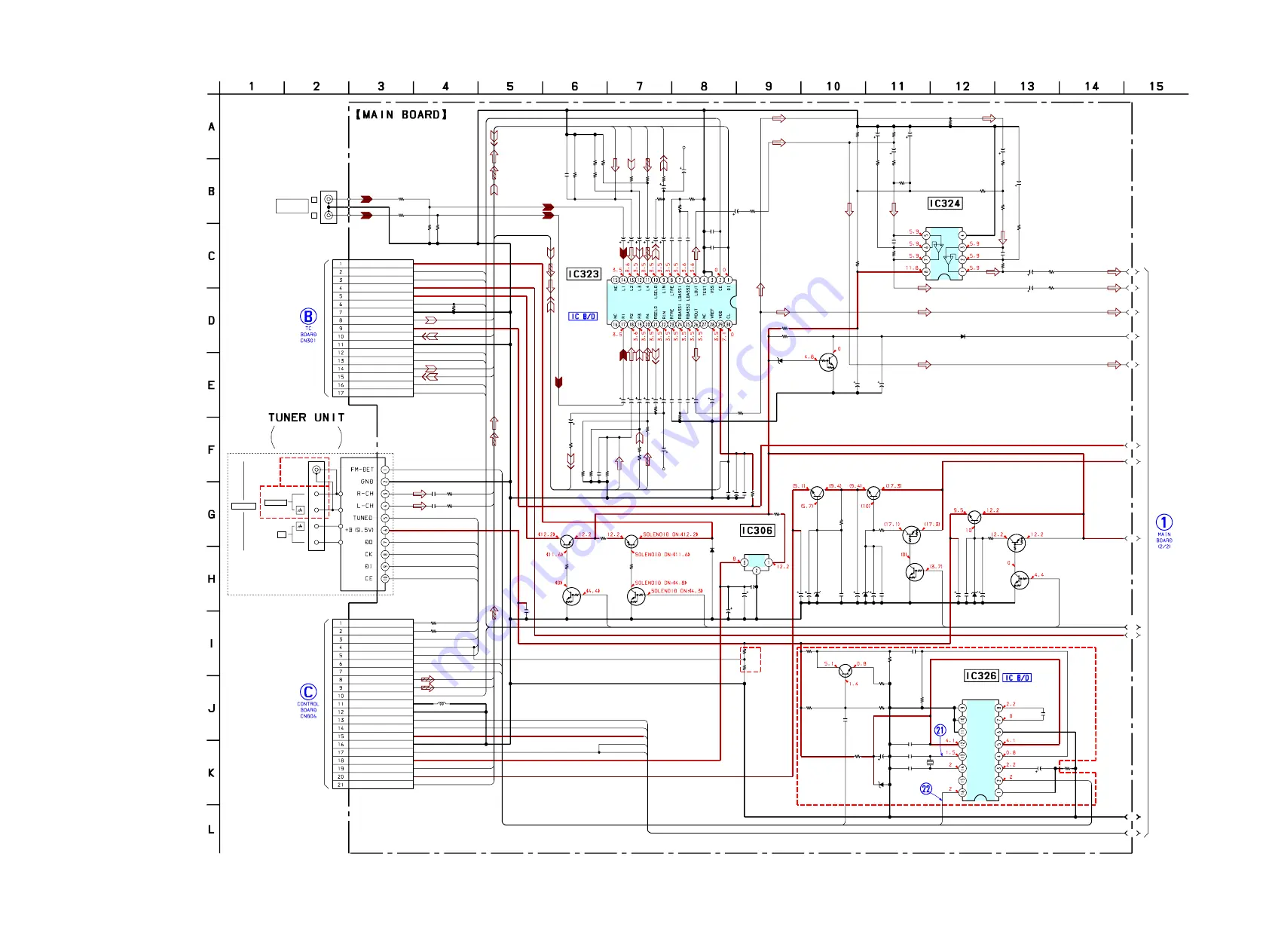Viewport: 1266px width, 952px height.
Task: Click the SOLENOID ON:(12.2) voltage label
Action: pyautogui.click(x=671, y=534)
